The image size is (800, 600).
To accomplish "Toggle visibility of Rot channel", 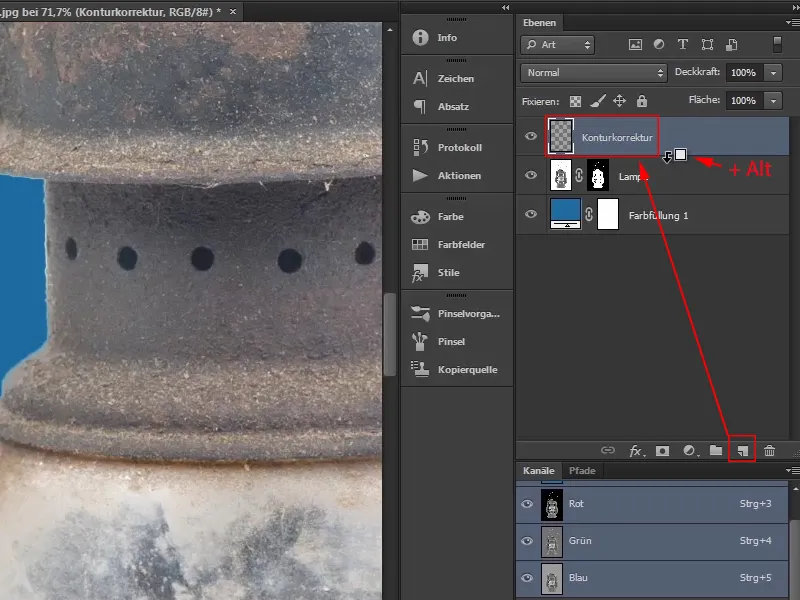I will [x=527, y=504].
